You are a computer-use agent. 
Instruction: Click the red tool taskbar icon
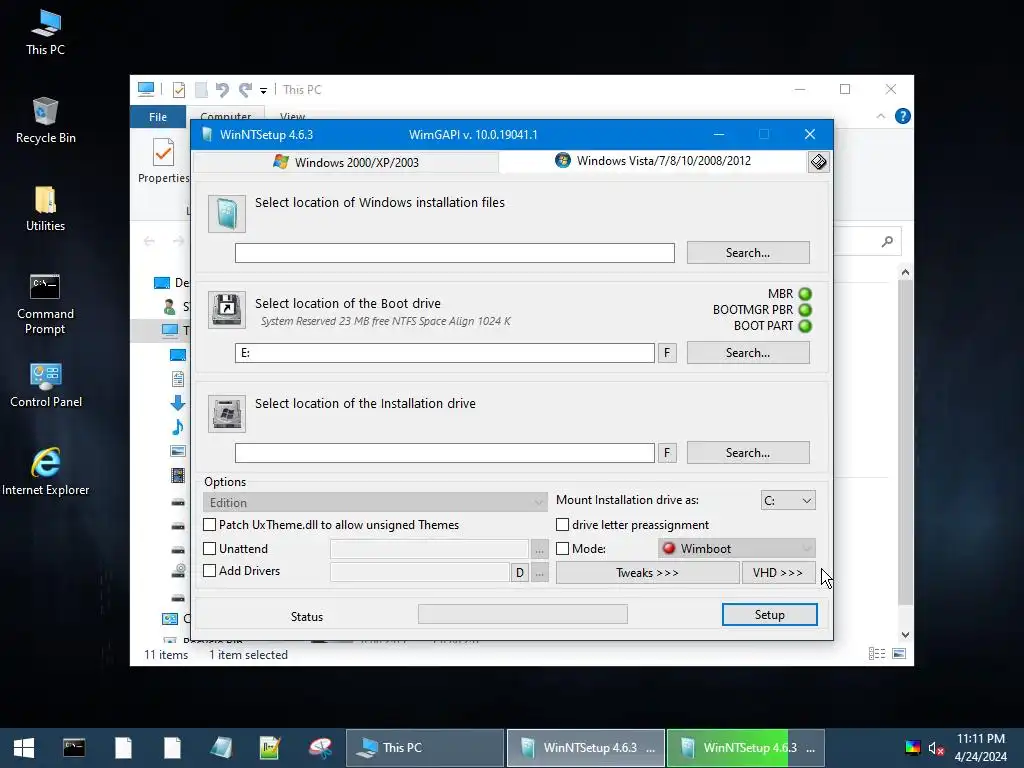click(x=320, y=748)
